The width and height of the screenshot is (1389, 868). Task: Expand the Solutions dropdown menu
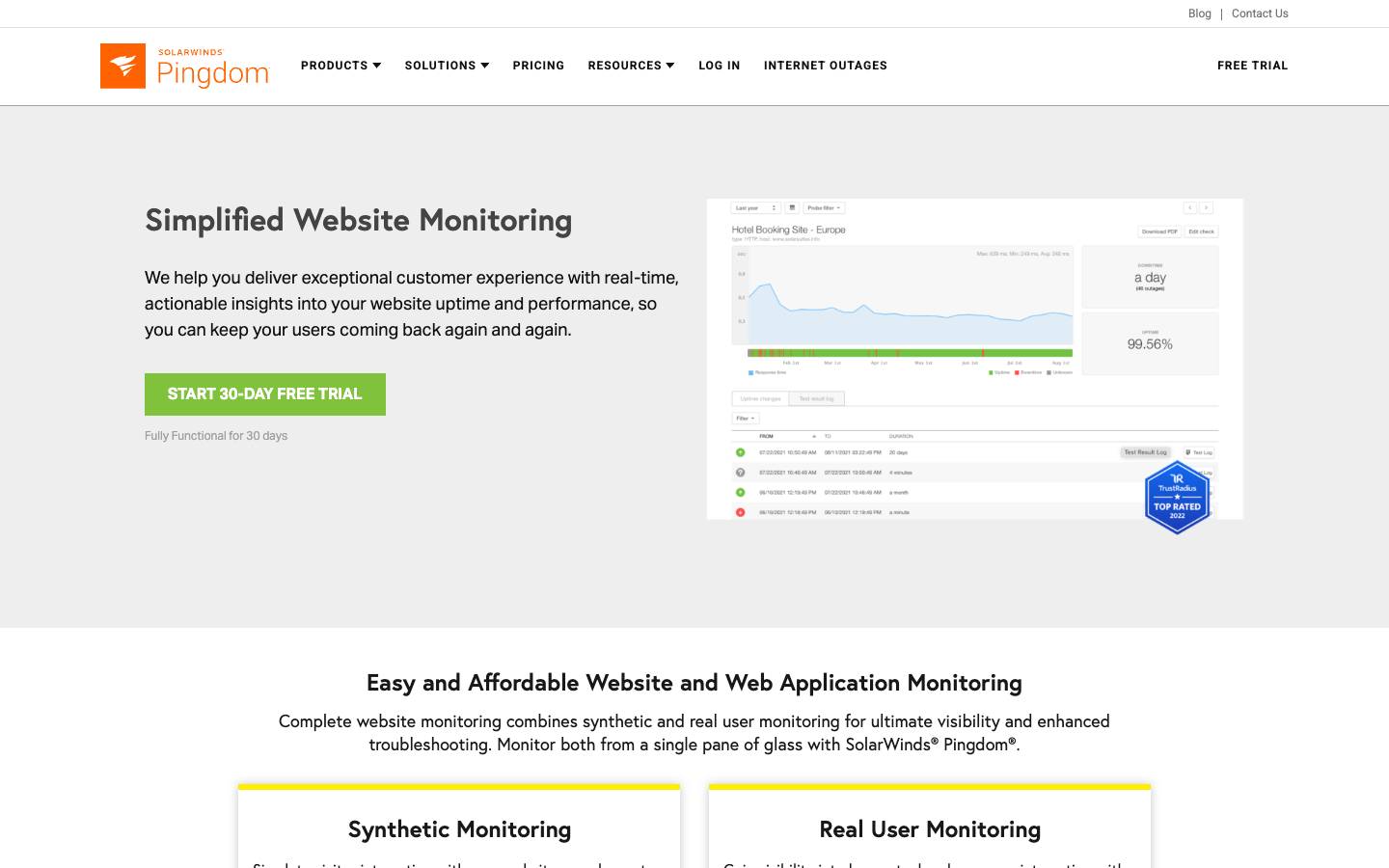447,66
